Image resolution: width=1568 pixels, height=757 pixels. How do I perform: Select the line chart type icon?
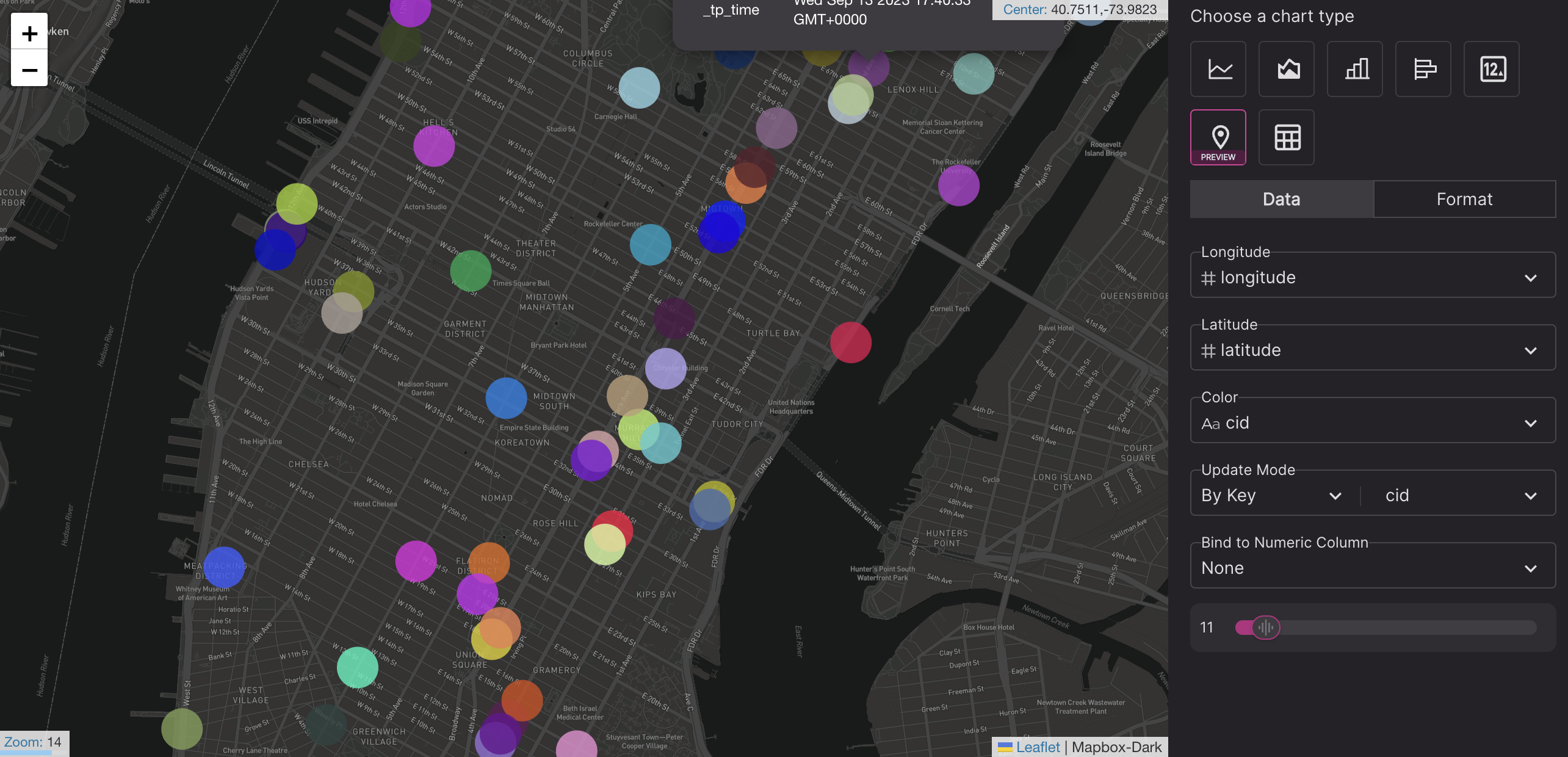[x=1218, y=69]
